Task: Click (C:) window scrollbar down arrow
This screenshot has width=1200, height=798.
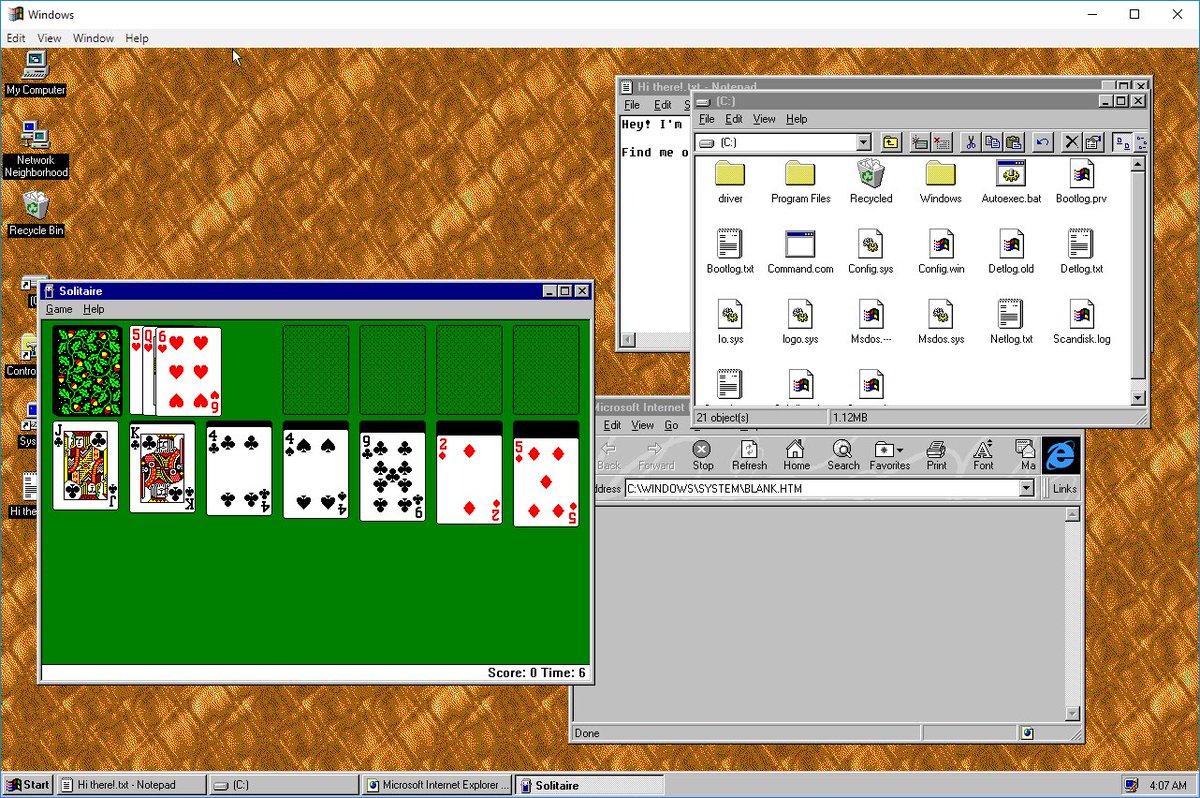Action: (x=1138, y=397)
